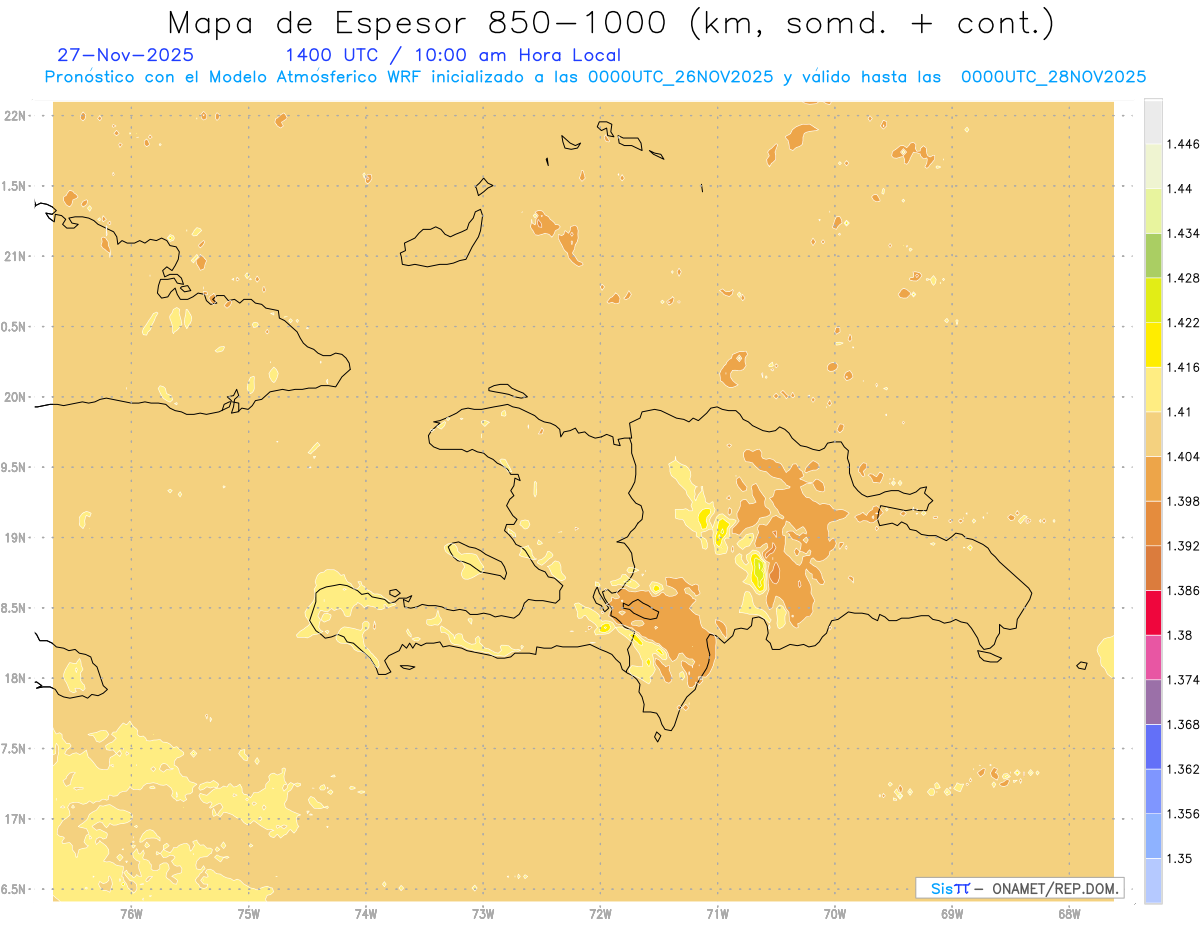Select the 21N latitude label

17,256
